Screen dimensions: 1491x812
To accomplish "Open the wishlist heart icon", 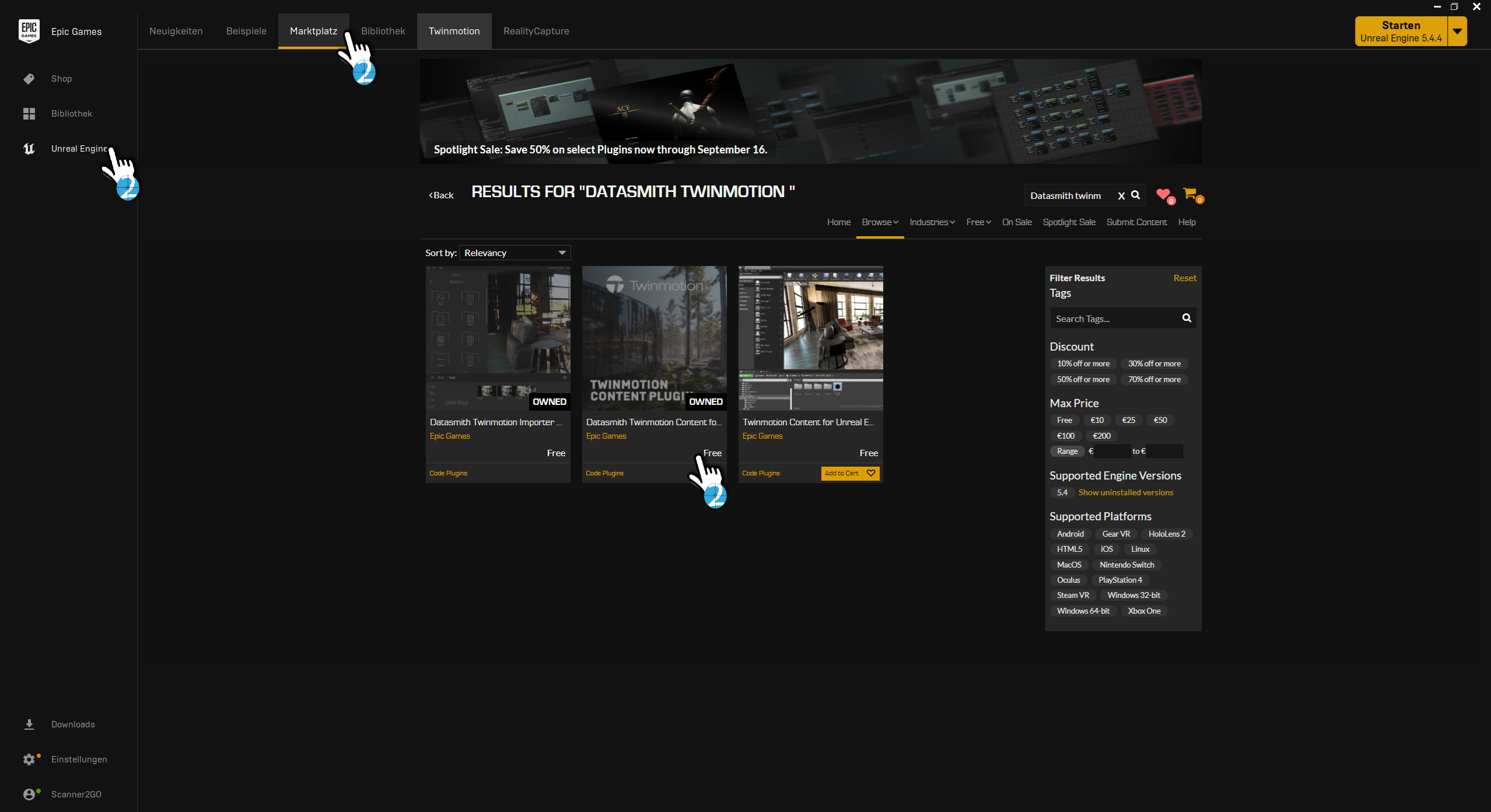I will pos(1163,194).
